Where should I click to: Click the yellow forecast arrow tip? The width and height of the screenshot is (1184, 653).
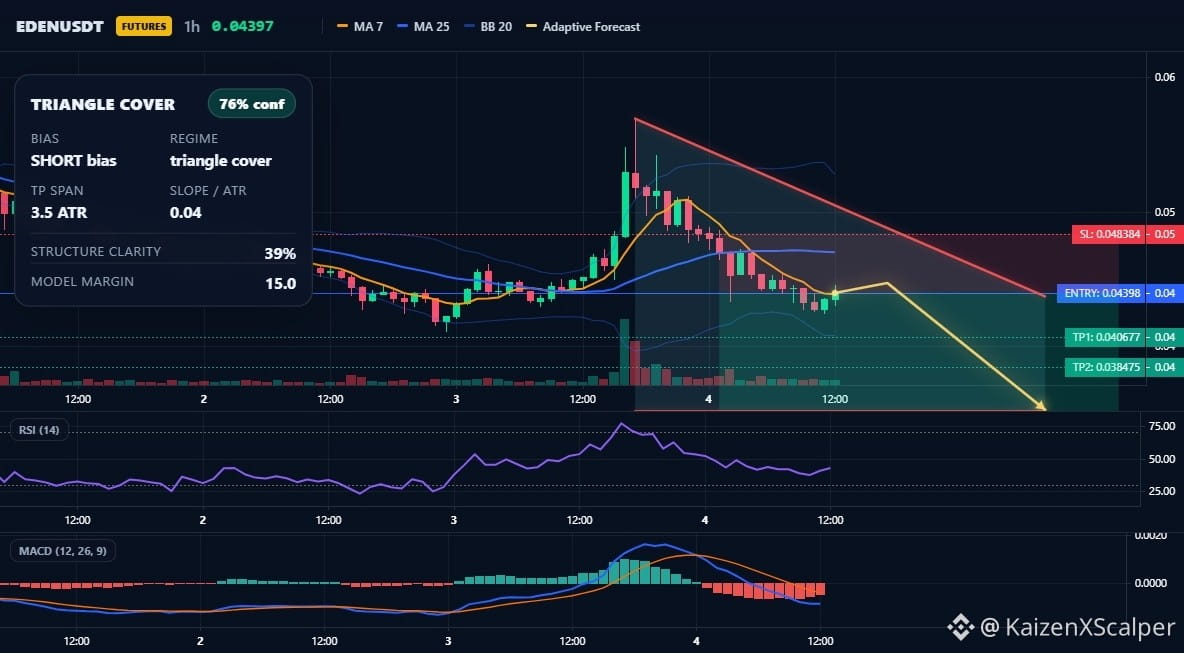1042,407
